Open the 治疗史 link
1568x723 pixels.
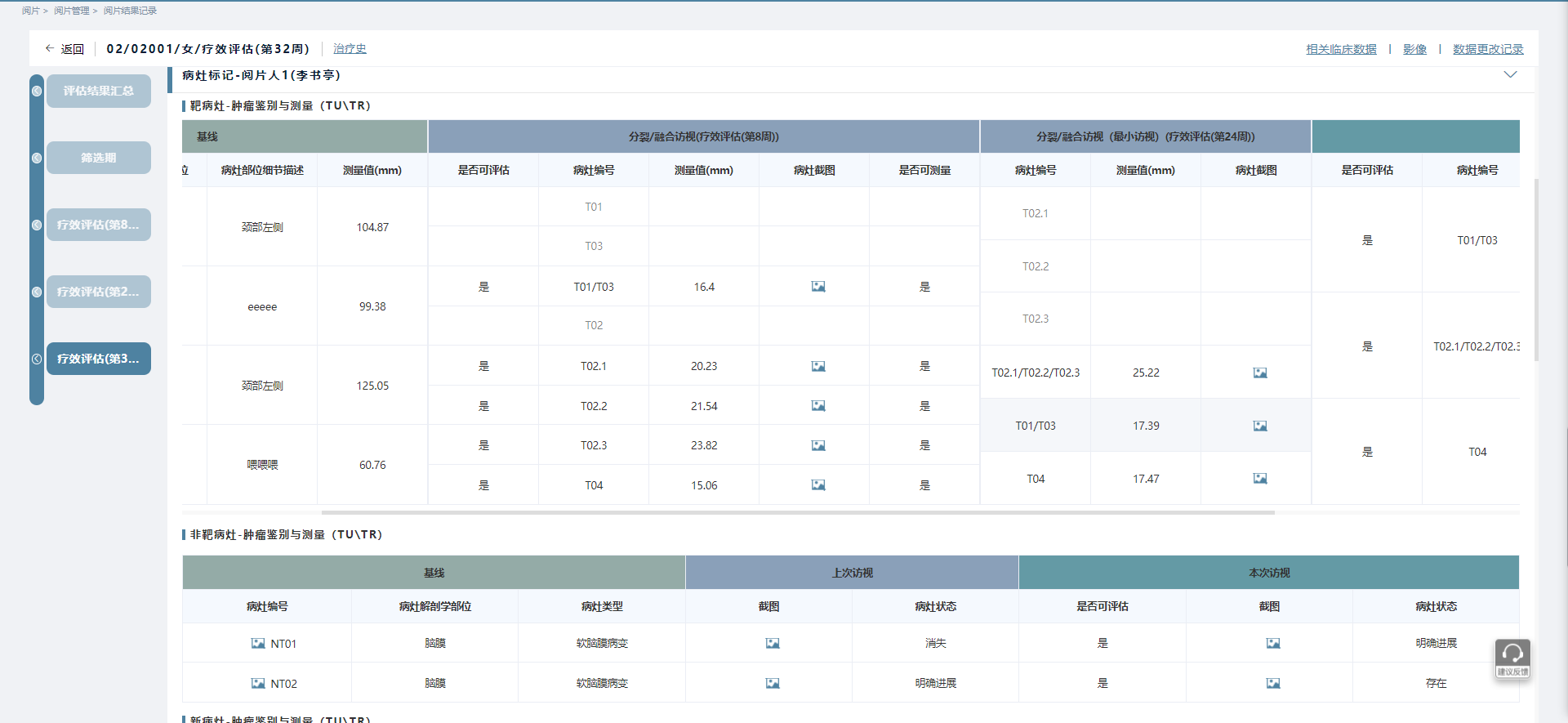click(x=350, y=49)
